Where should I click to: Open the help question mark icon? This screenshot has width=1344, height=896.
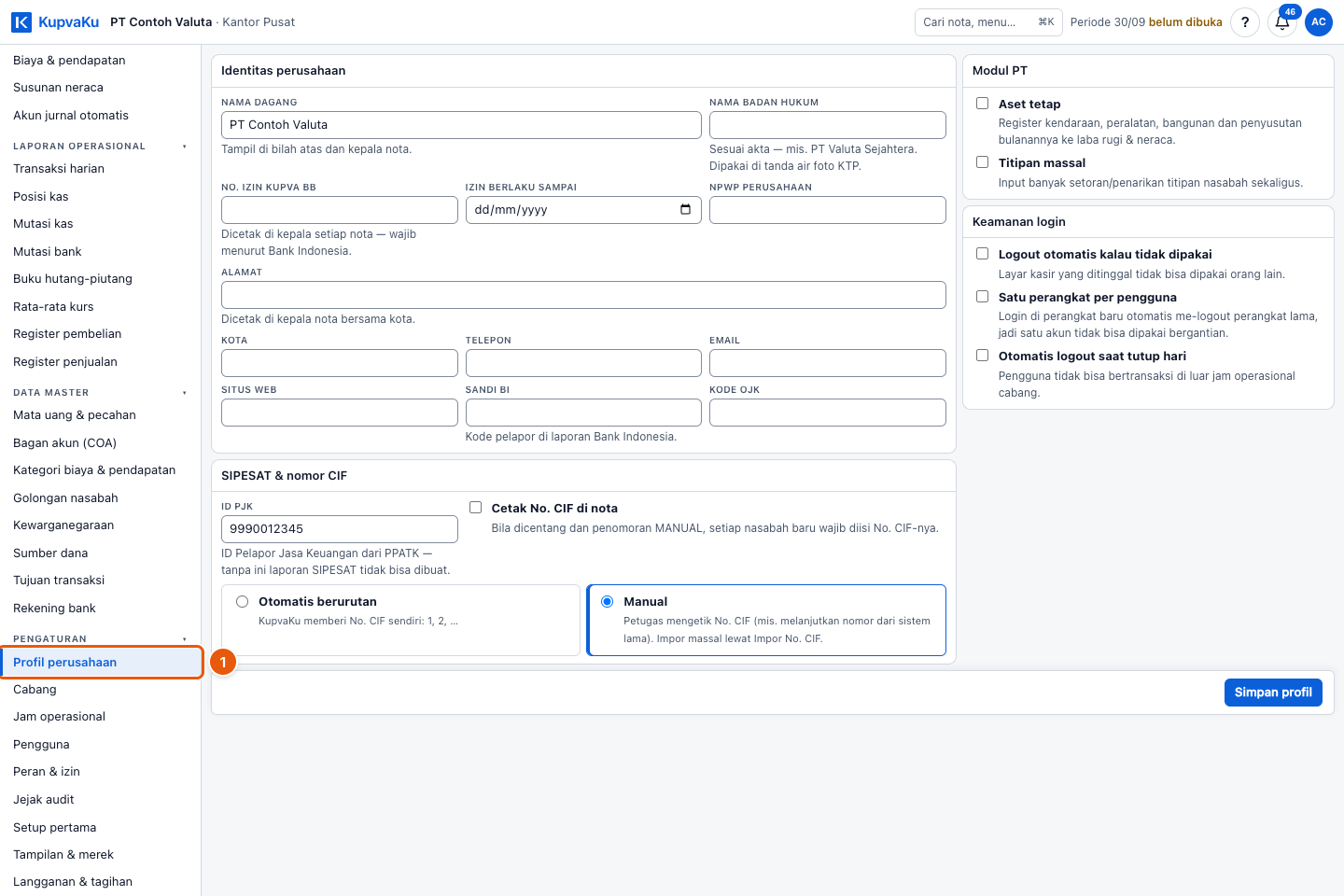[x=1245, y=22]
